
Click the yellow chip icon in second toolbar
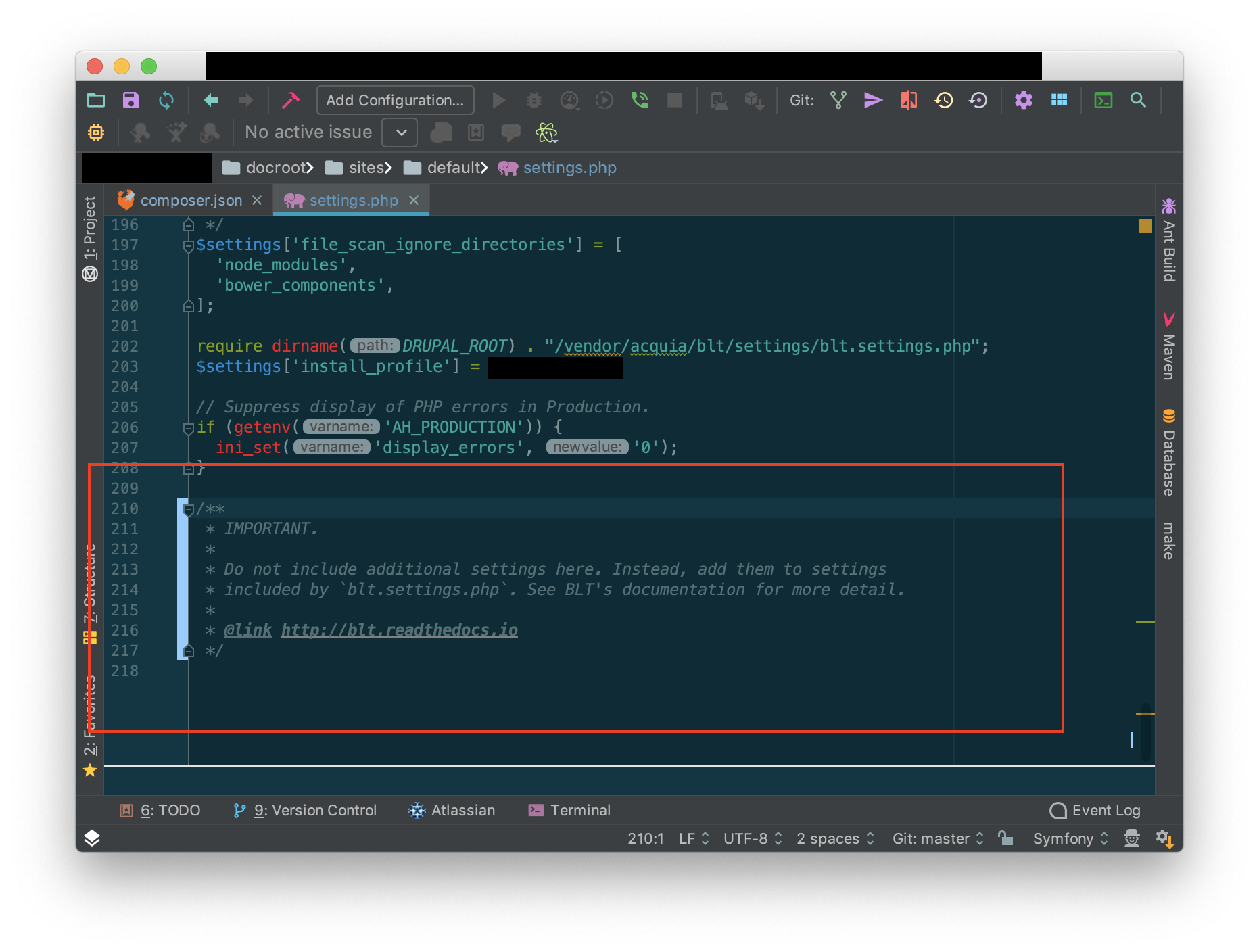tap(96, 133)
